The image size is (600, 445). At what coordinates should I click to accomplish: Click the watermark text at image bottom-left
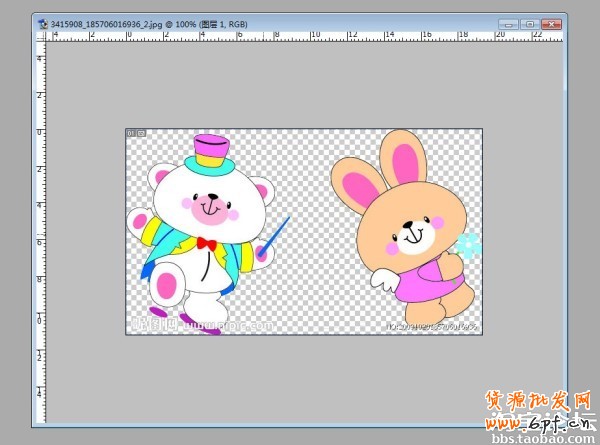200,325
